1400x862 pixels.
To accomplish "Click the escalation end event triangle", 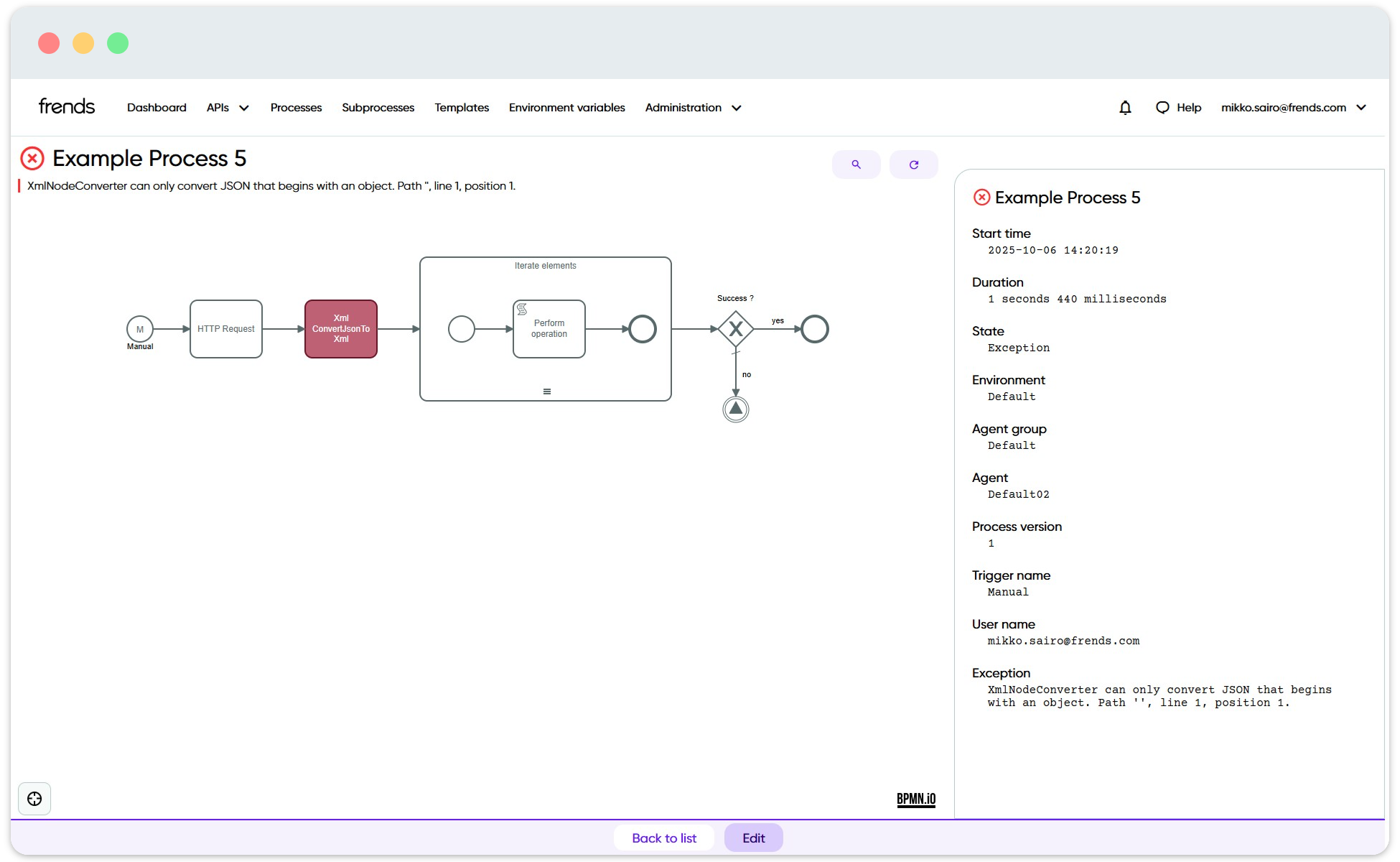I will click(x=736, y=409).
